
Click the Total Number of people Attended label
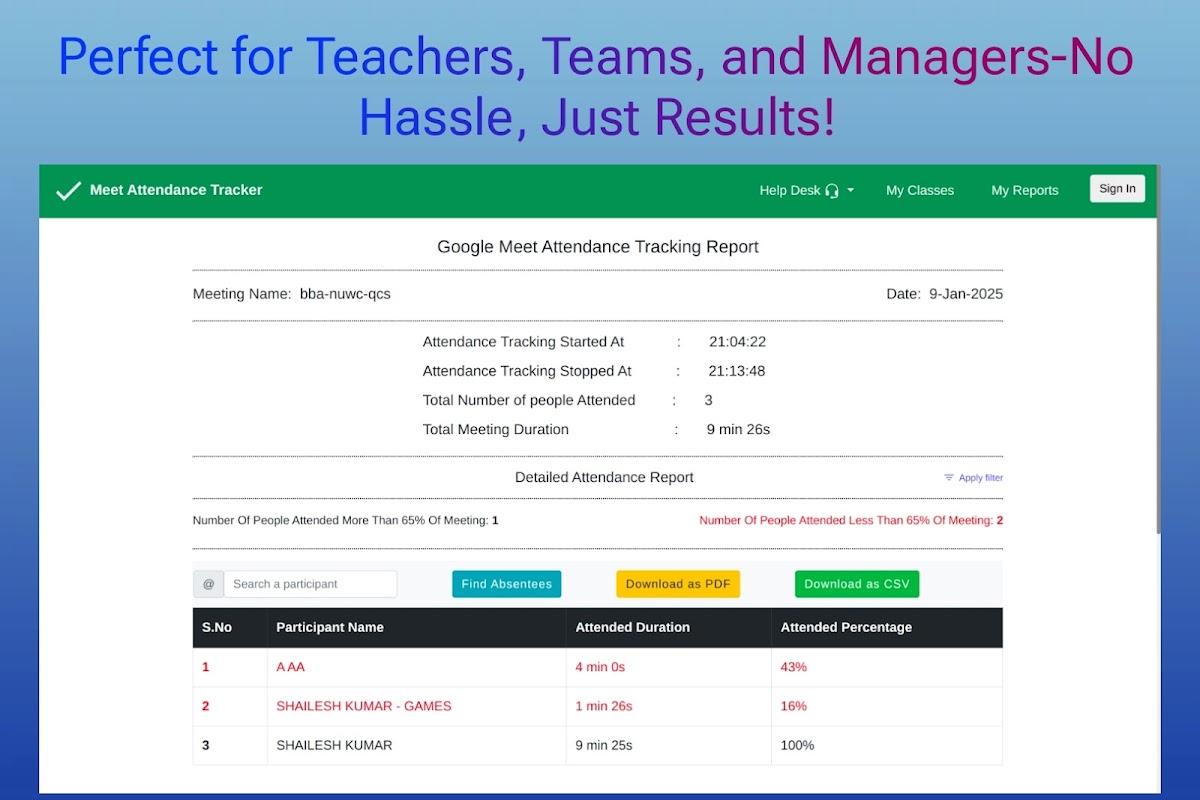pyautogui.click(x=529, y=401)
